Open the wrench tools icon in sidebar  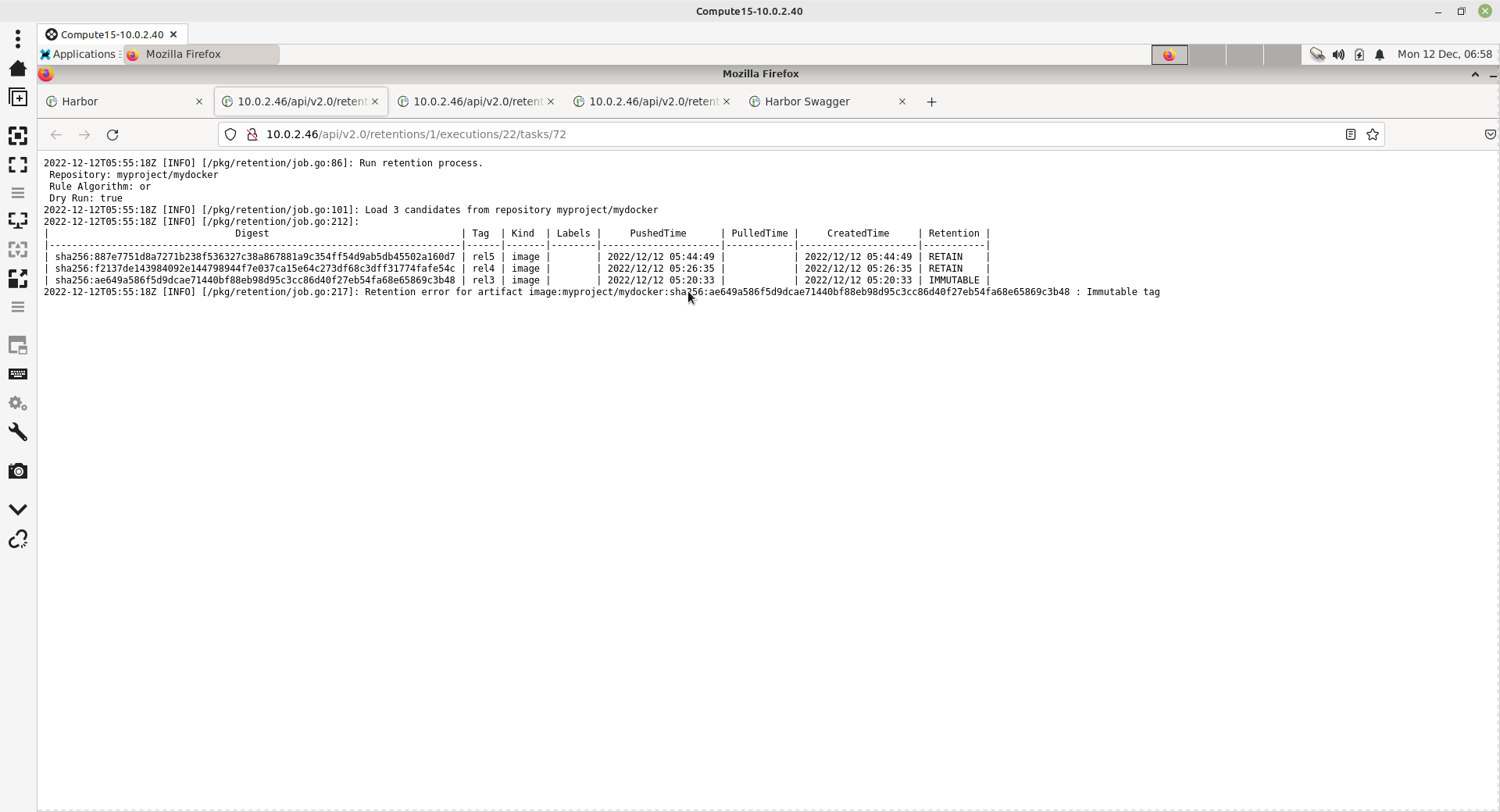tap(18, 433)
